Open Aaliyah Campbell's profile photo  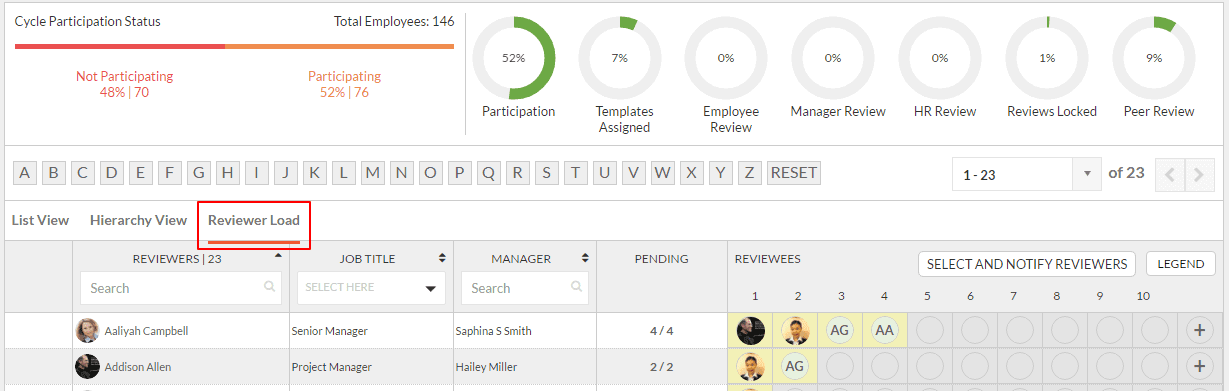pyautogui.click(x=88, y=330)
